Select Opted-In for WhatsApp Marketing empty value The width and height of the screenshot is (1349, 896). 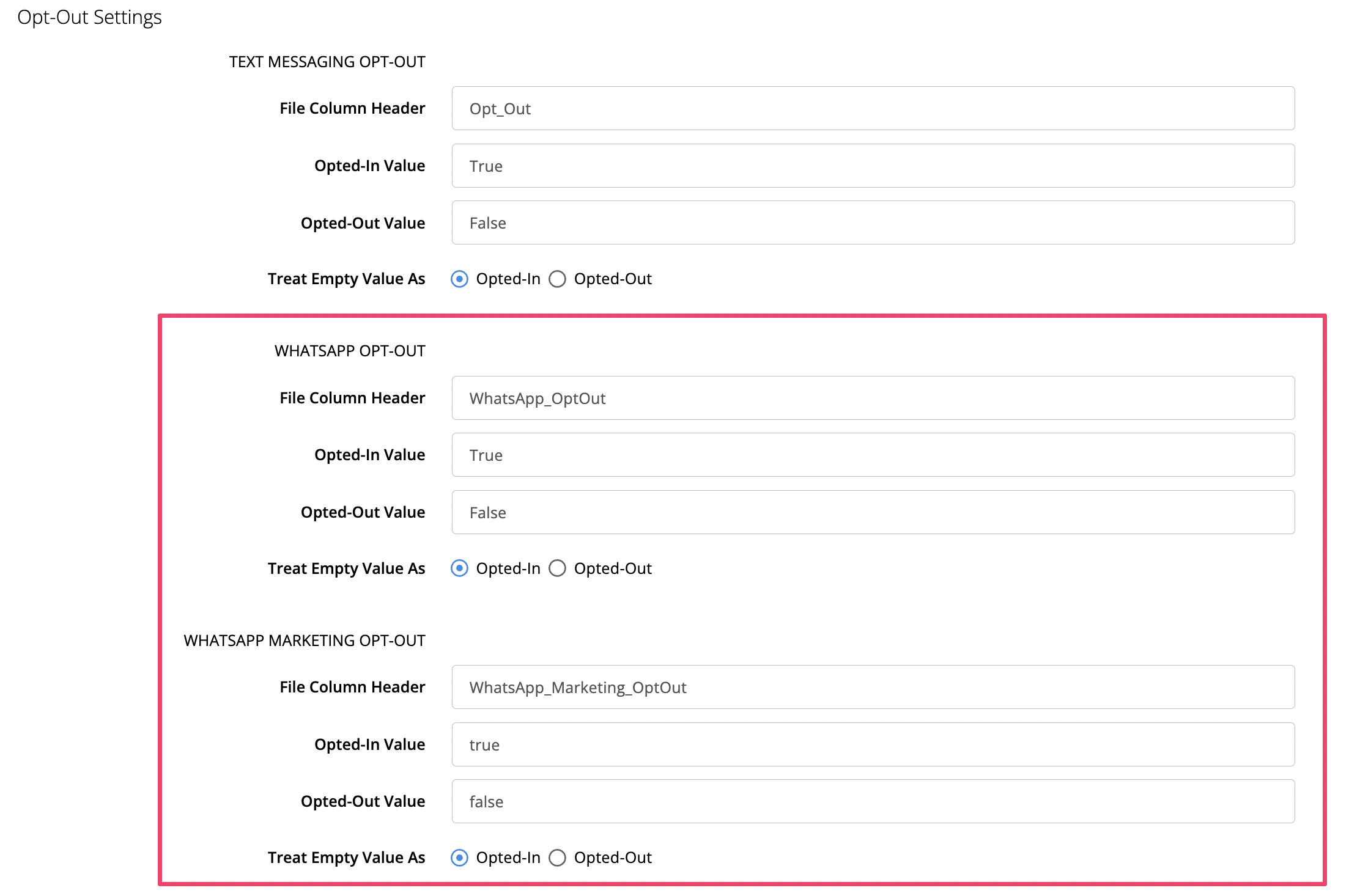459,857
